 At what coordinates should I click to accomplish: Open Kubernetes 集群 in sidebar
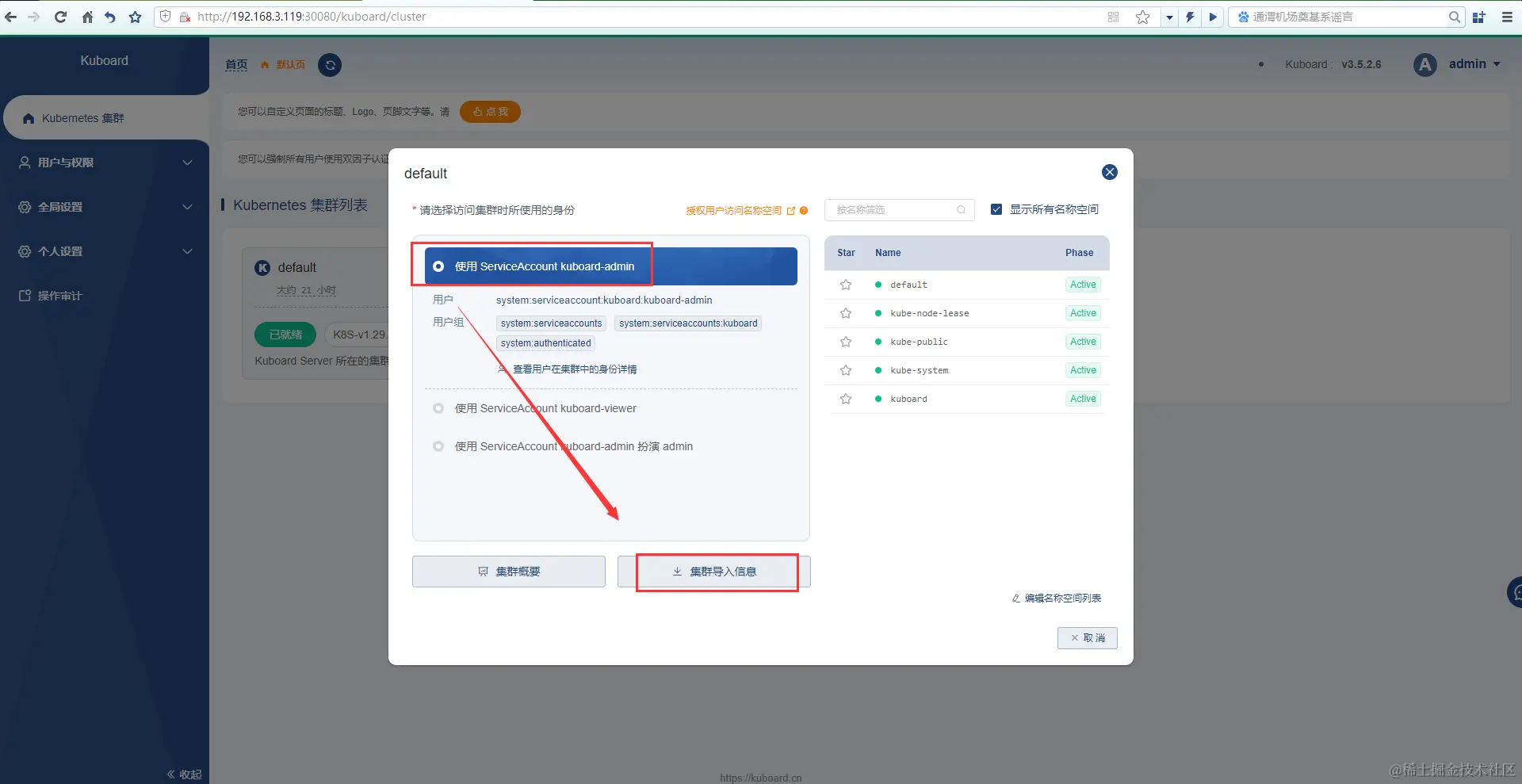[x=106, y=118]
